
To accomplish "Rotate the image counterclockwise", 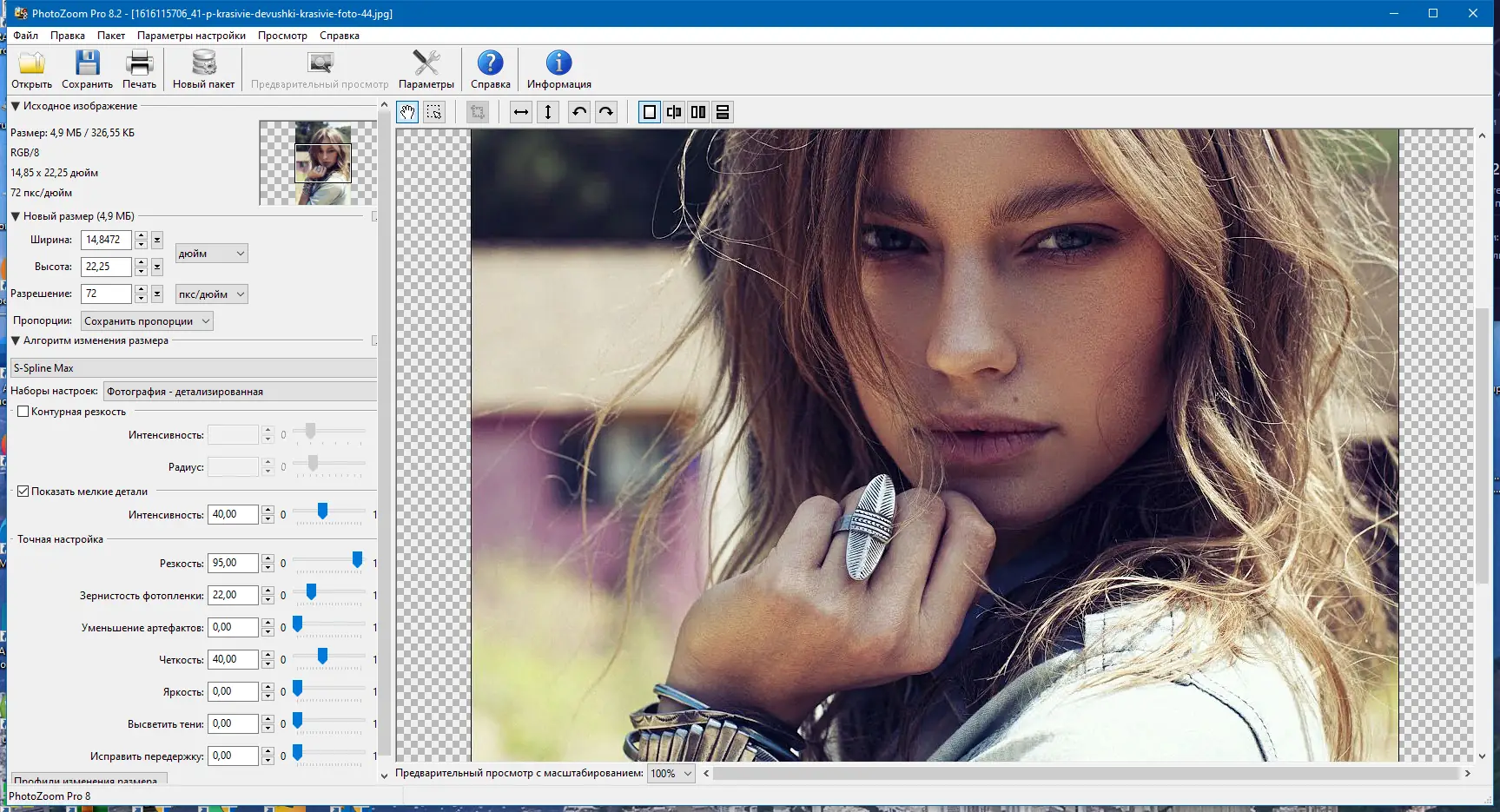I will 579,112.
